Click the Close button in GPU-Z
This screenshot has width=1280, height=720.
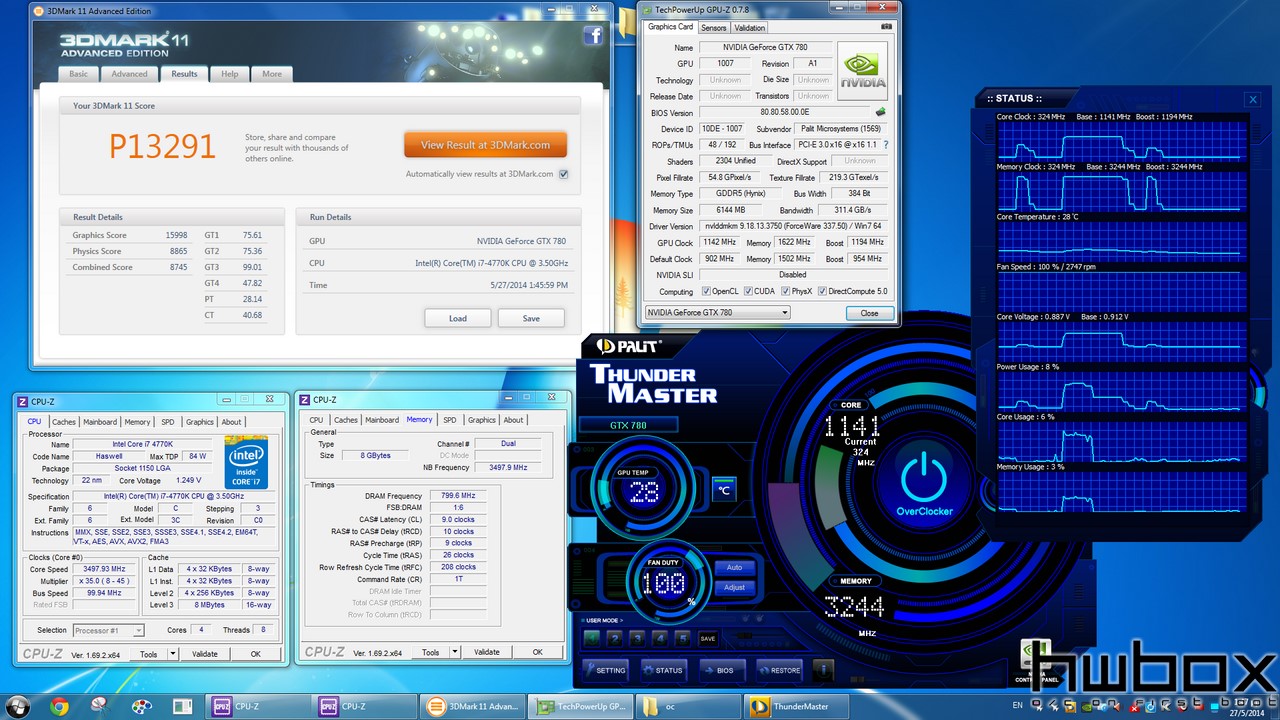pos(869,313)
